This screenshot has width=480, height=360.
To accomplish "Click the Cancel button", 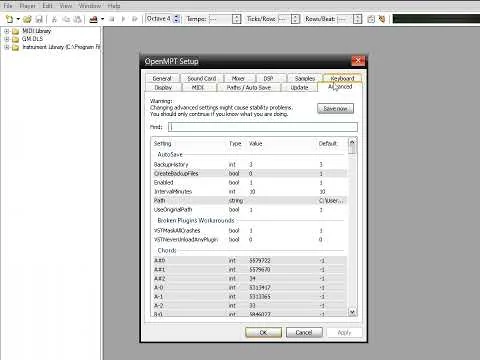I will [304, 332].
